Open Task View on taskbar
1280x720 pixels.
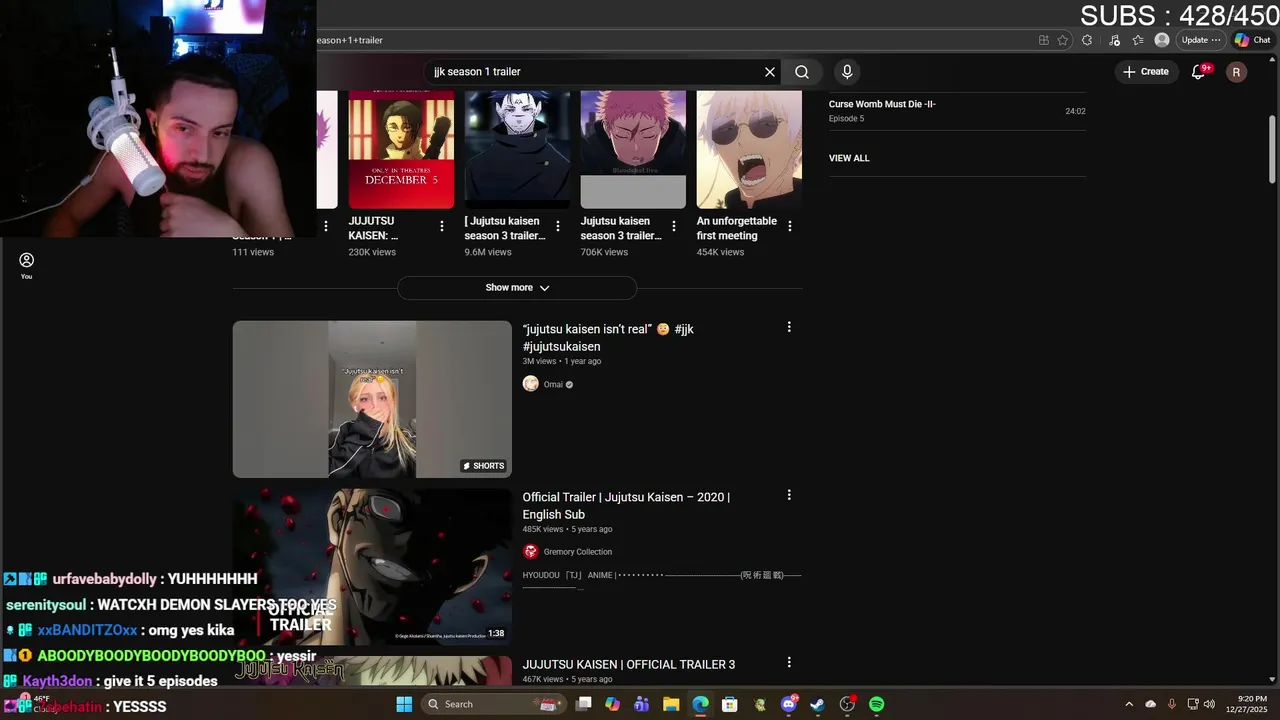pyautogui.click(x=584, y=704)
